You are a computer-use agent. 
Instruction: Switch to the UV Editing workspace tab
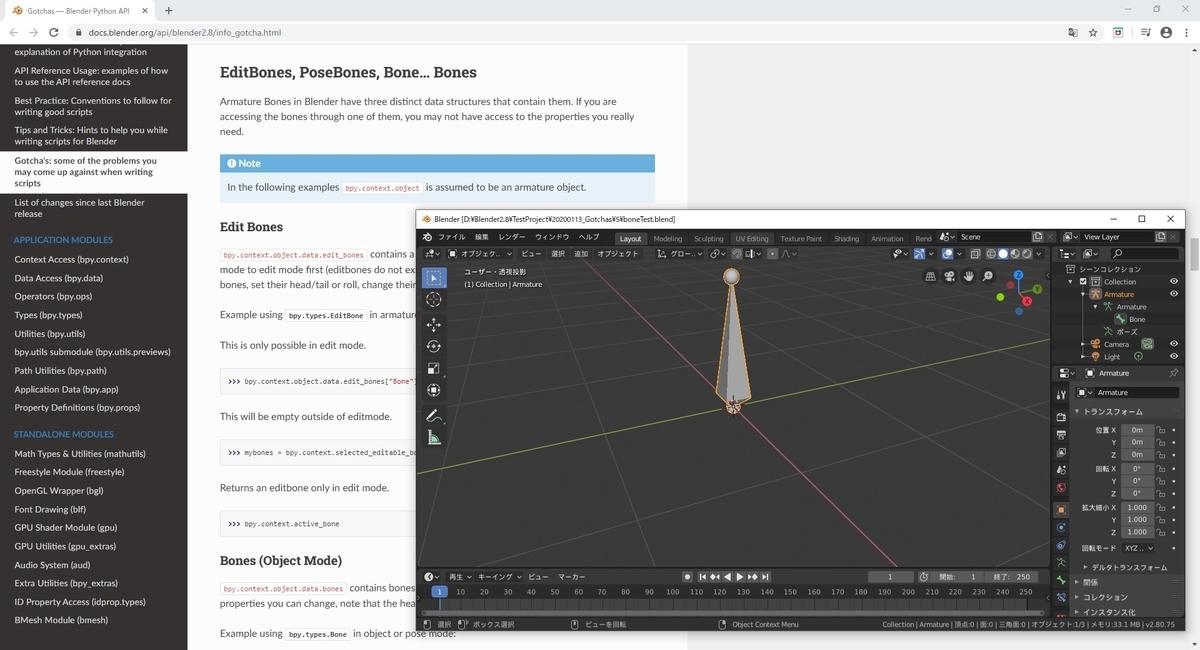[752, 239]
